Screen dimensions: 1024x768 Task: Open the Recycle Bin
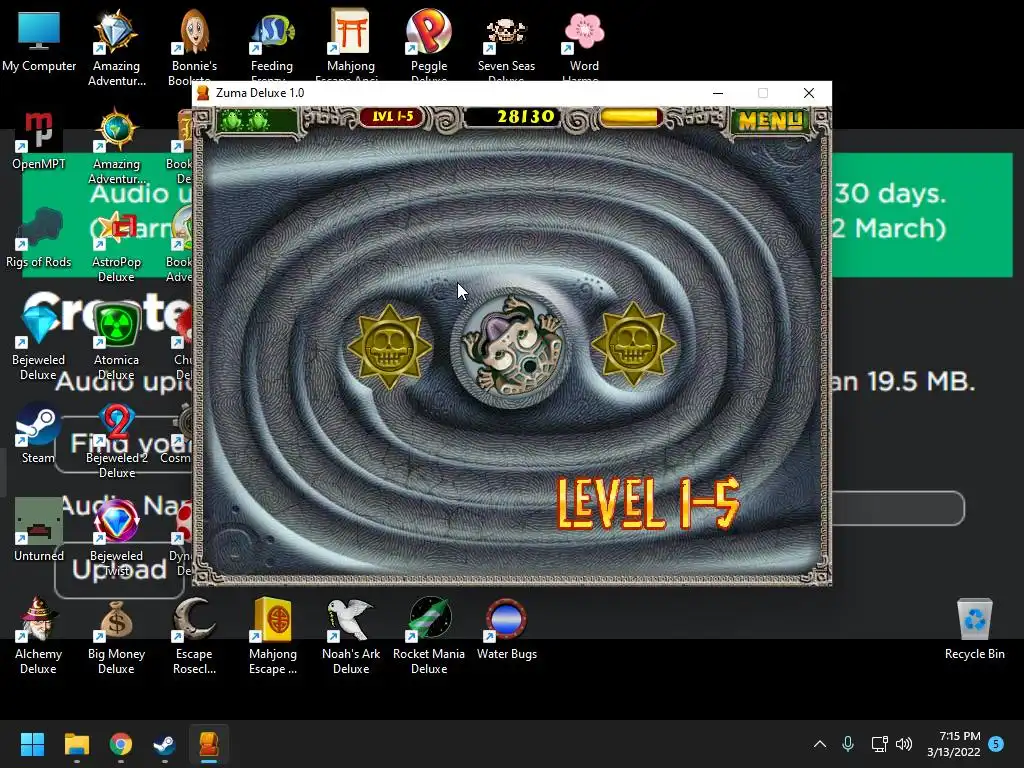point(974,630)
